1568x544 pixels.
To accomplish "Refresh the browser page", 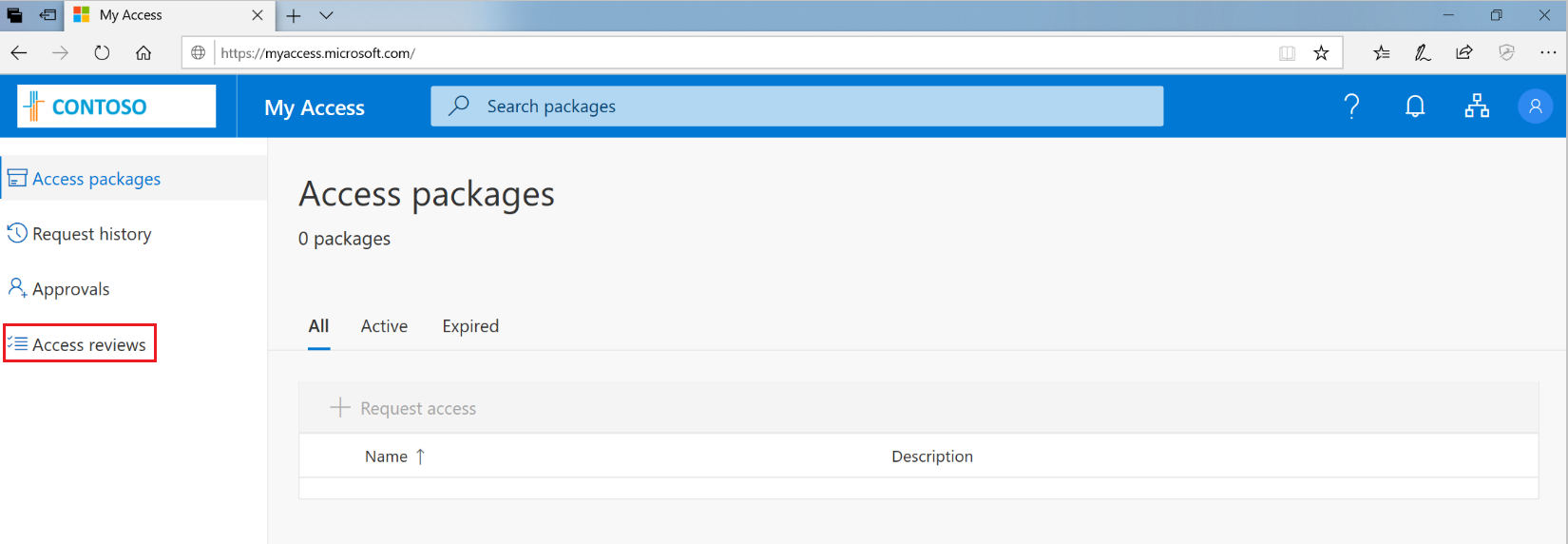I will [x=102, y=53].
